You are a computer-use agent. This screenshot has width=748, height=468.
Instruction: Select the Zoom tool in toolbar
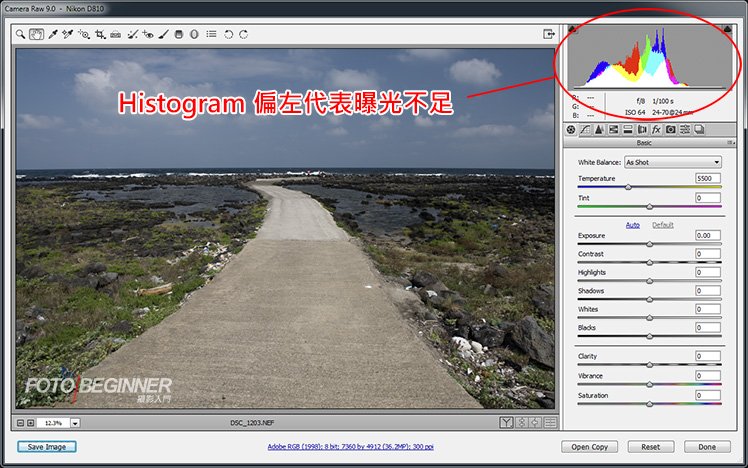[x=21, y=34]
